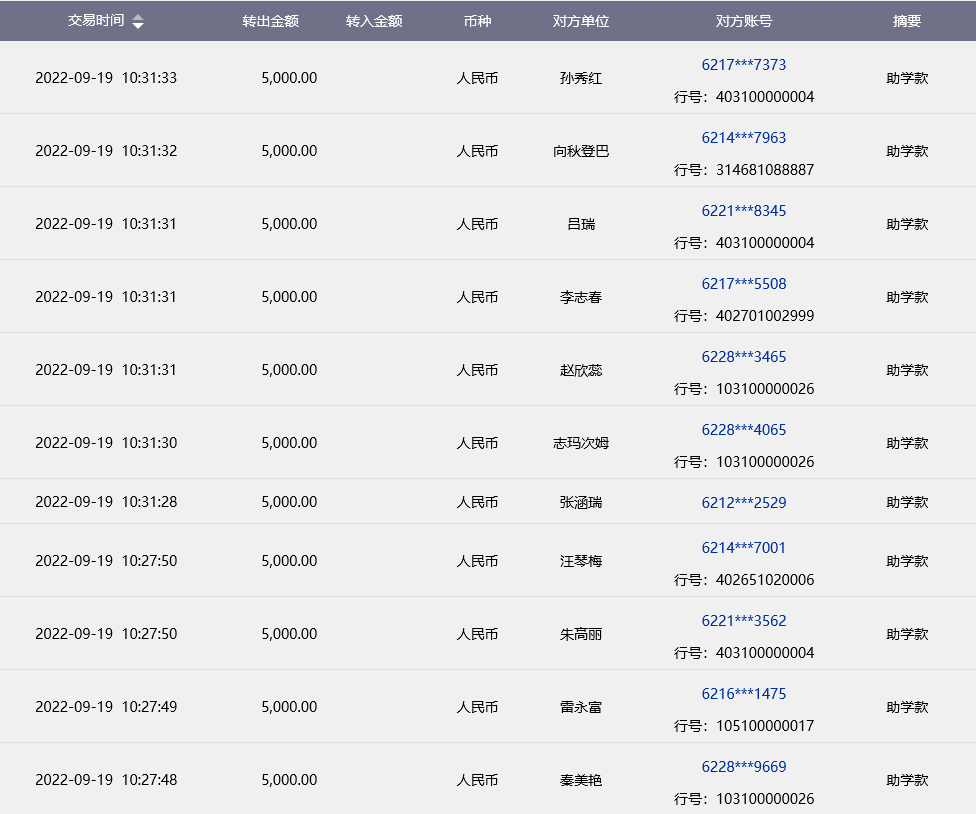Screen dimensions: 976x814
Task: Open account link 6228***9669
Action: [743, 767]
